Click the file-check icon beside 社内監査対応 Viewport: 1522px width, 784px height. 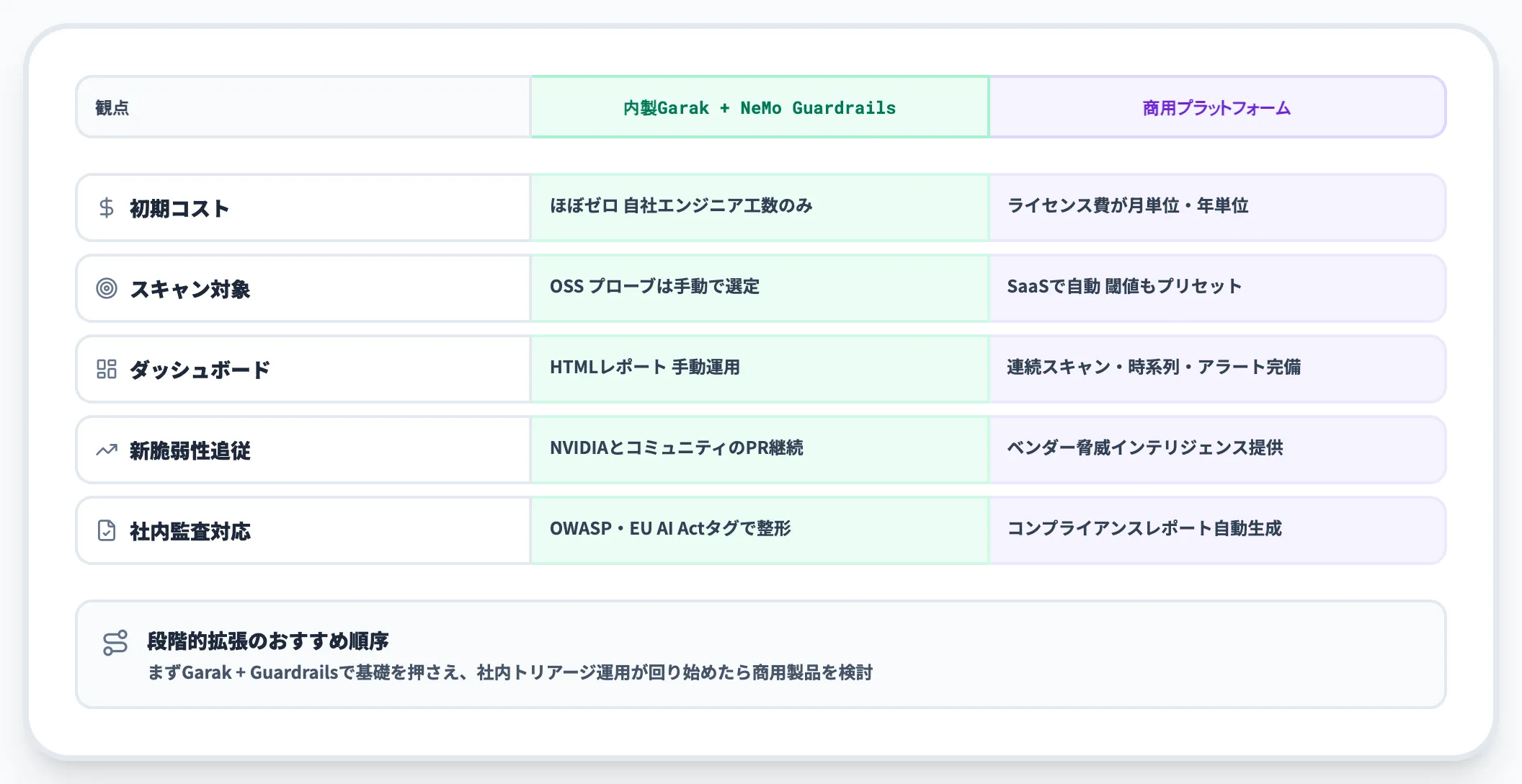point(107,530)
